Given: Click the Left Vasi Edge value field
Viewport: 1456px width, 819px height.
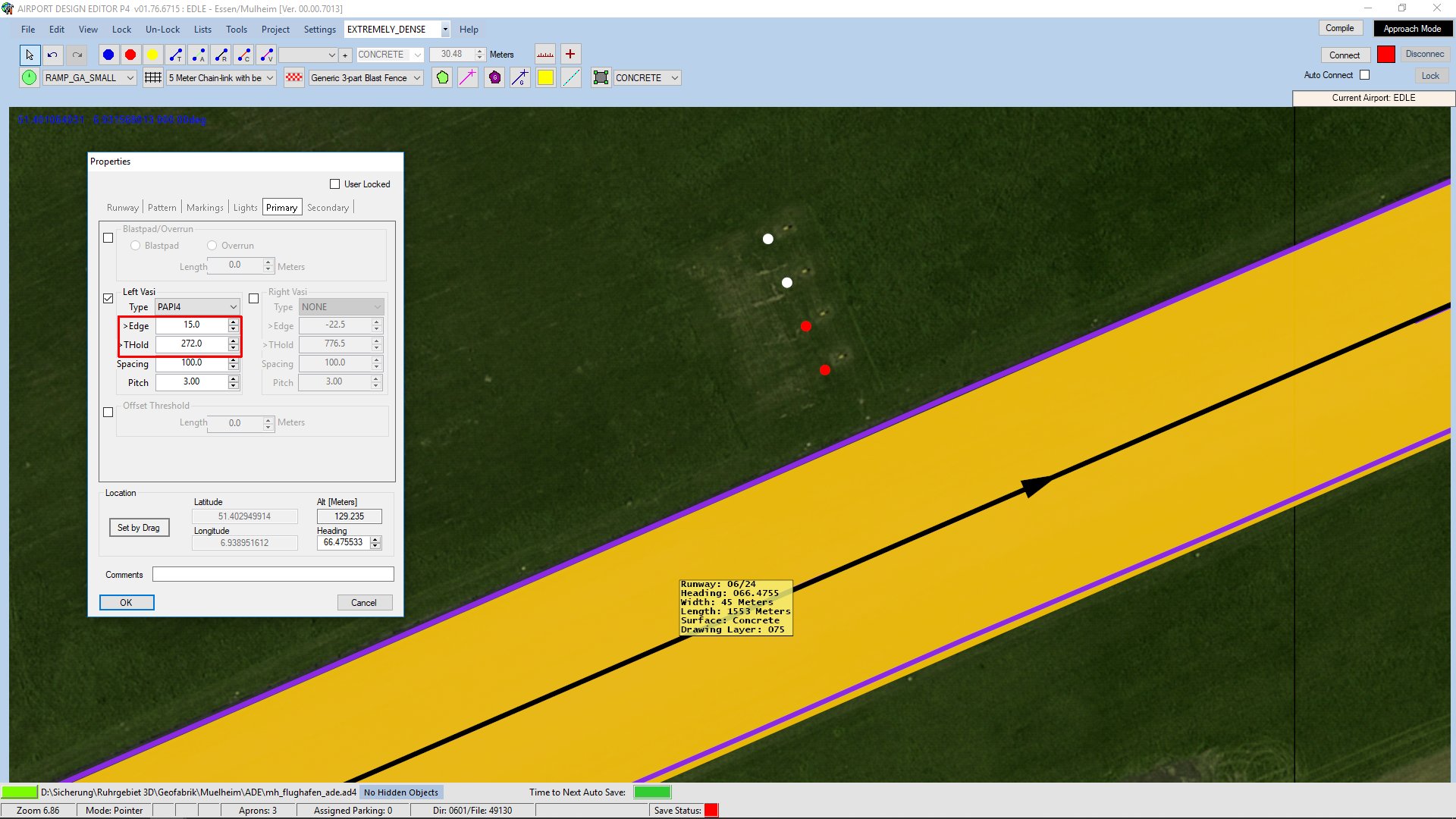Looking at the screenshot, I should (192, 325).
